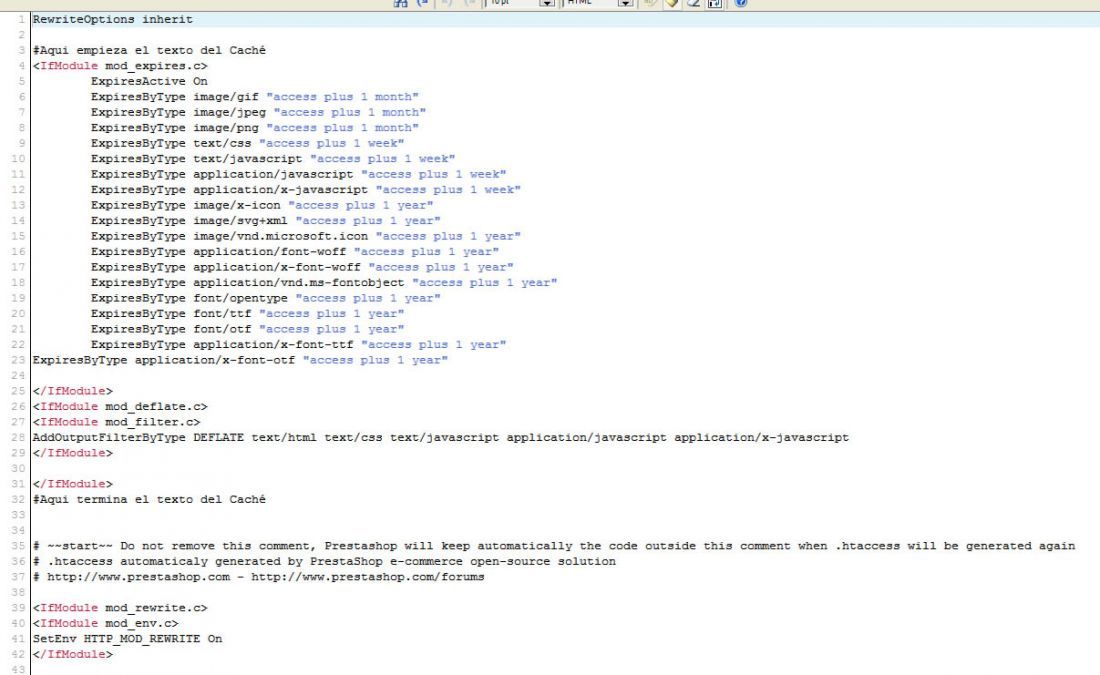The image size is (1100, 675).
Task: Click the ExpiresByType image/png line
Action: (x=255, y=128)
